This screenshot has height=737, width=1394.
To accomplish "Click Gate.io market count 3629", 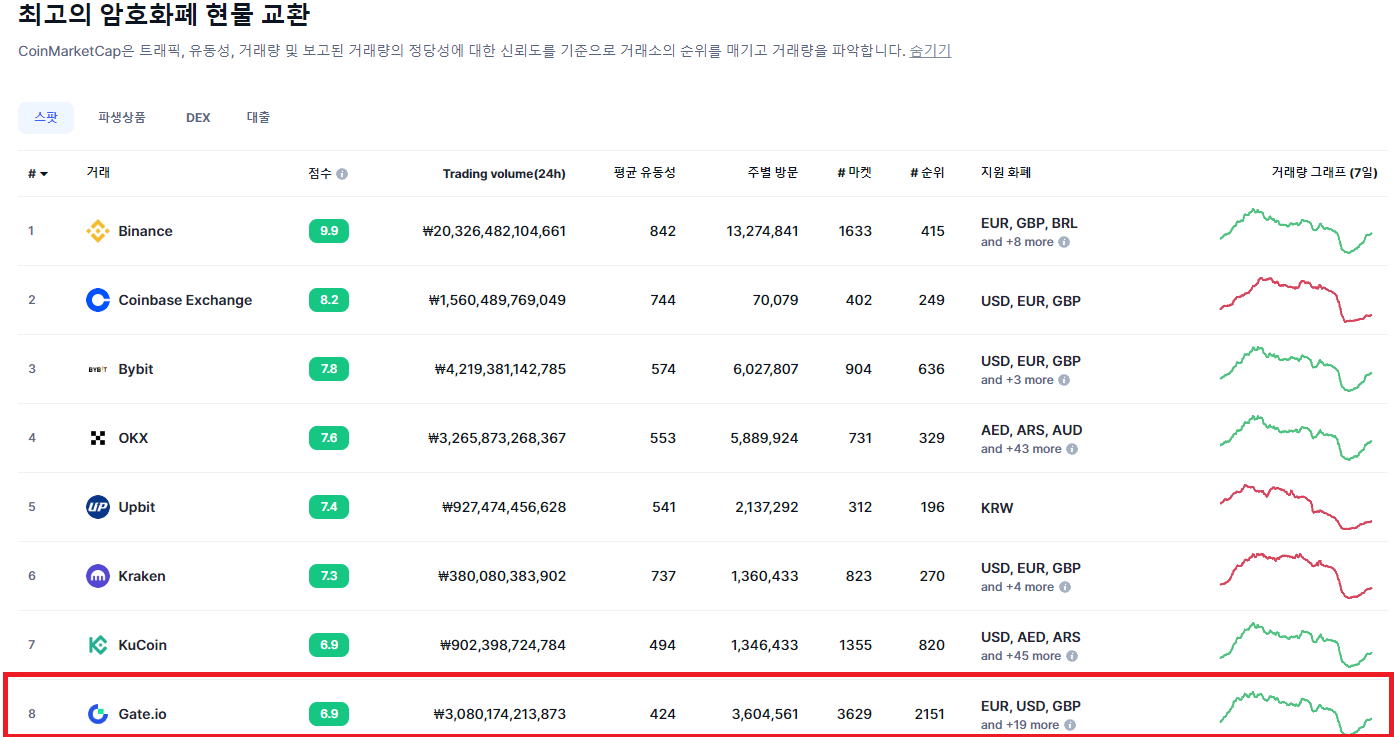I will (855, 714).
